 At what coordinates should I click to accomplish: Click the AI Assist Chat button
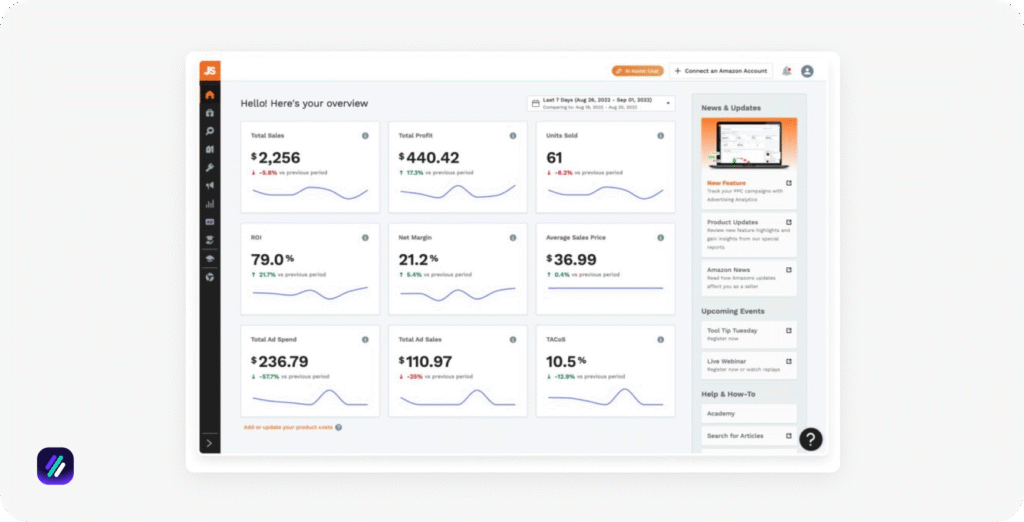tap(637, 71)
